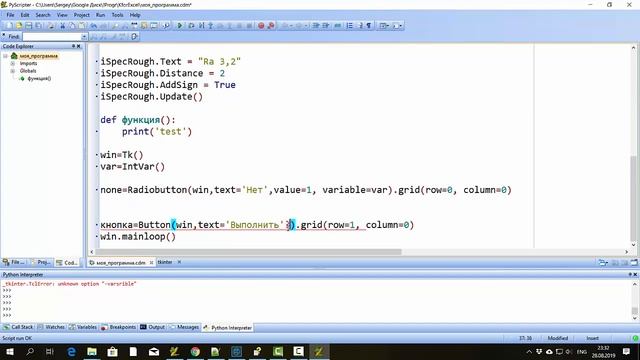Open the File menu

click(10, 15)
